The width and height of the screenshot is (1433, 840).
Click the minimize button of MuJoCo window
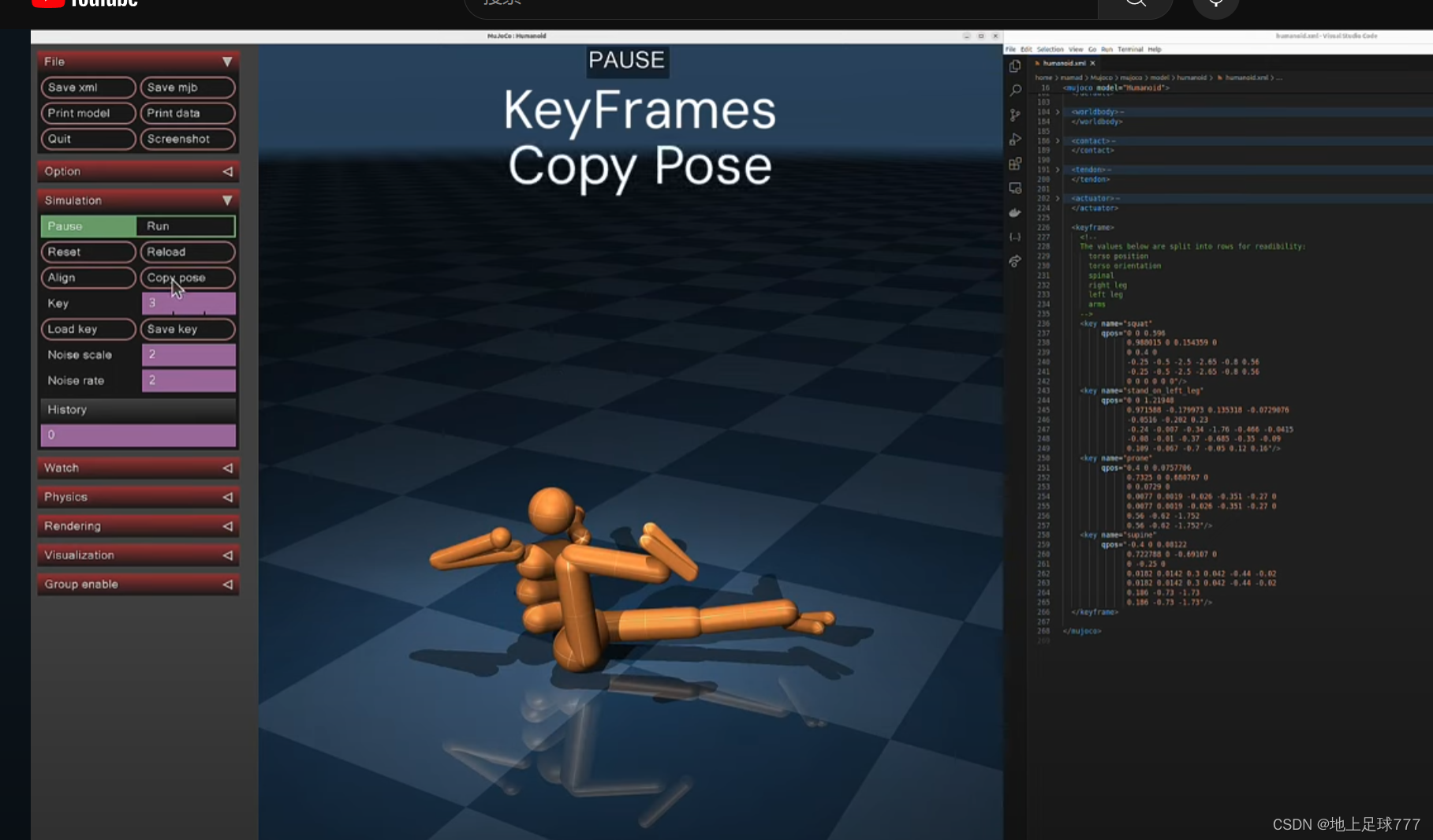[966, 36]
